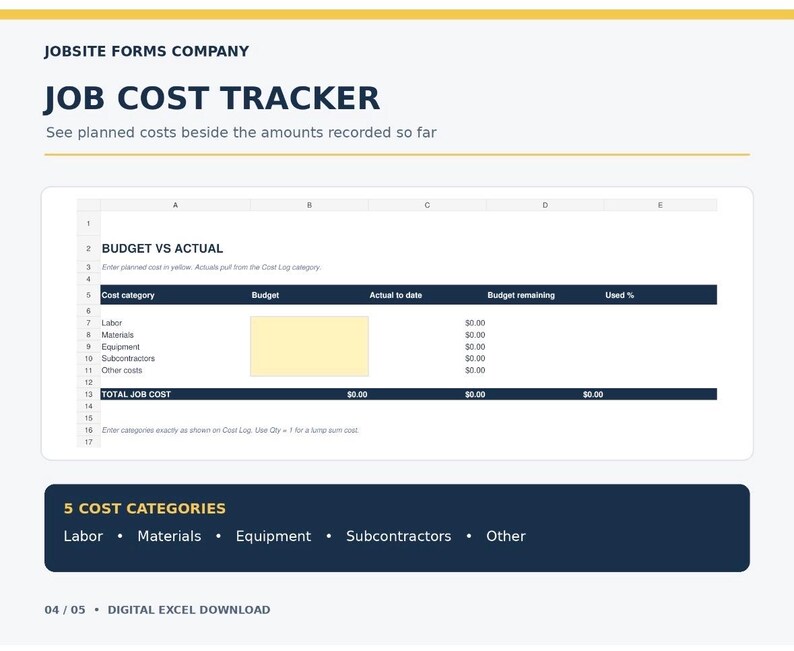Image resolution: width=794 pixels, height=651 pixels.
Task: Click Subcontractors in the categories banner
Action: click(x=399, y=536)
